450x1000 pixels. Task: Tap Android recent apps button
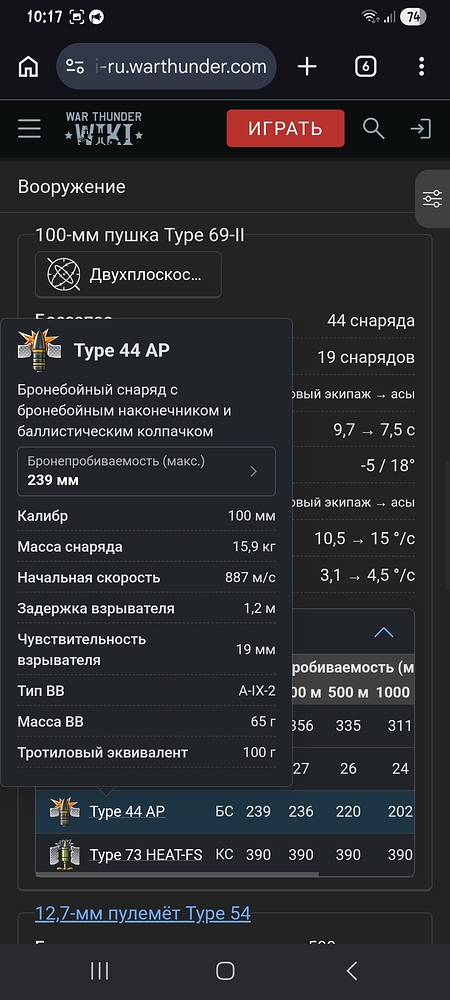pos(99,971)
